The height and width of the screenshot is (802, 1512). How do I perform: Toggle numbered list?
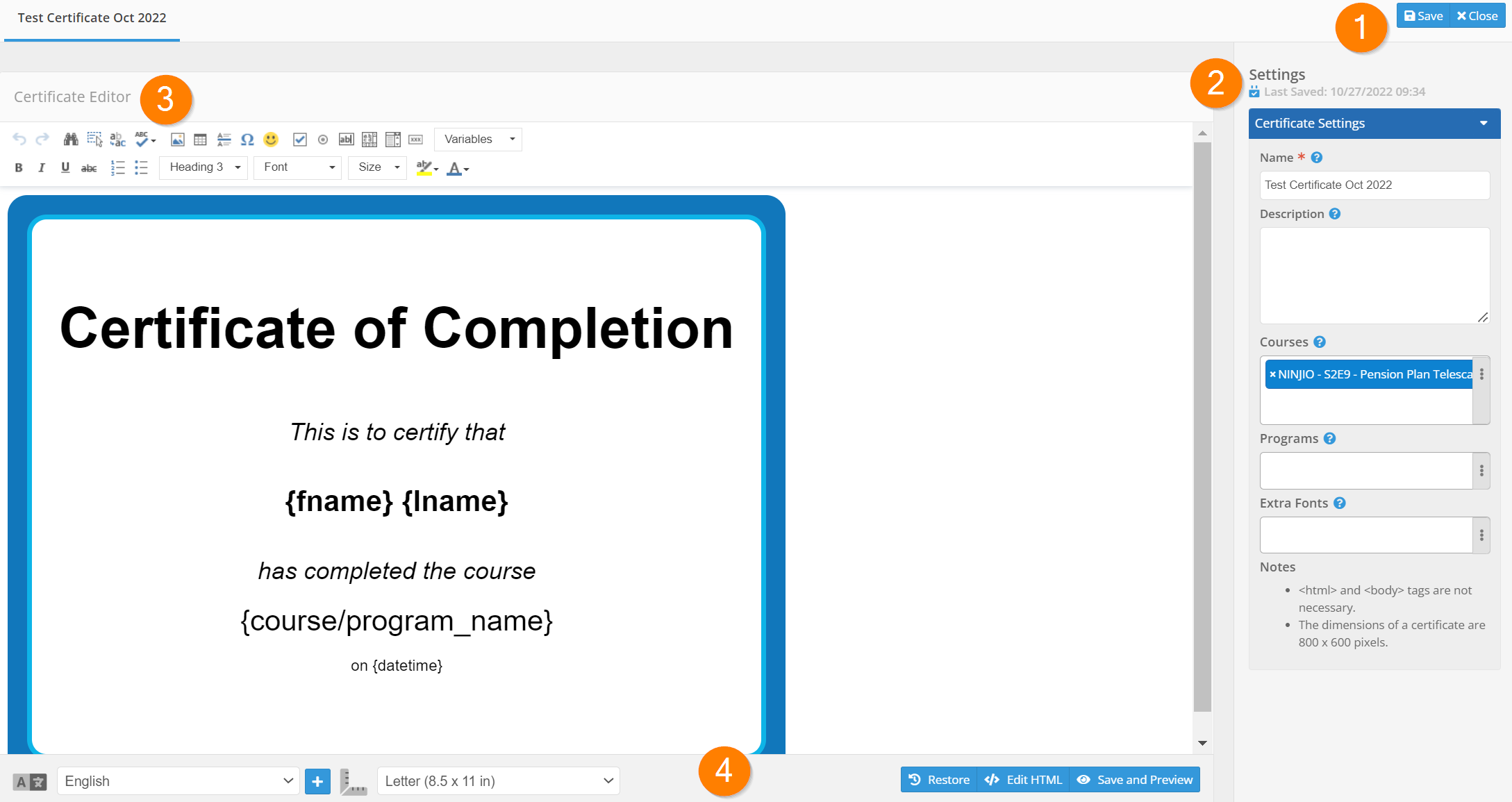point(118,167)
